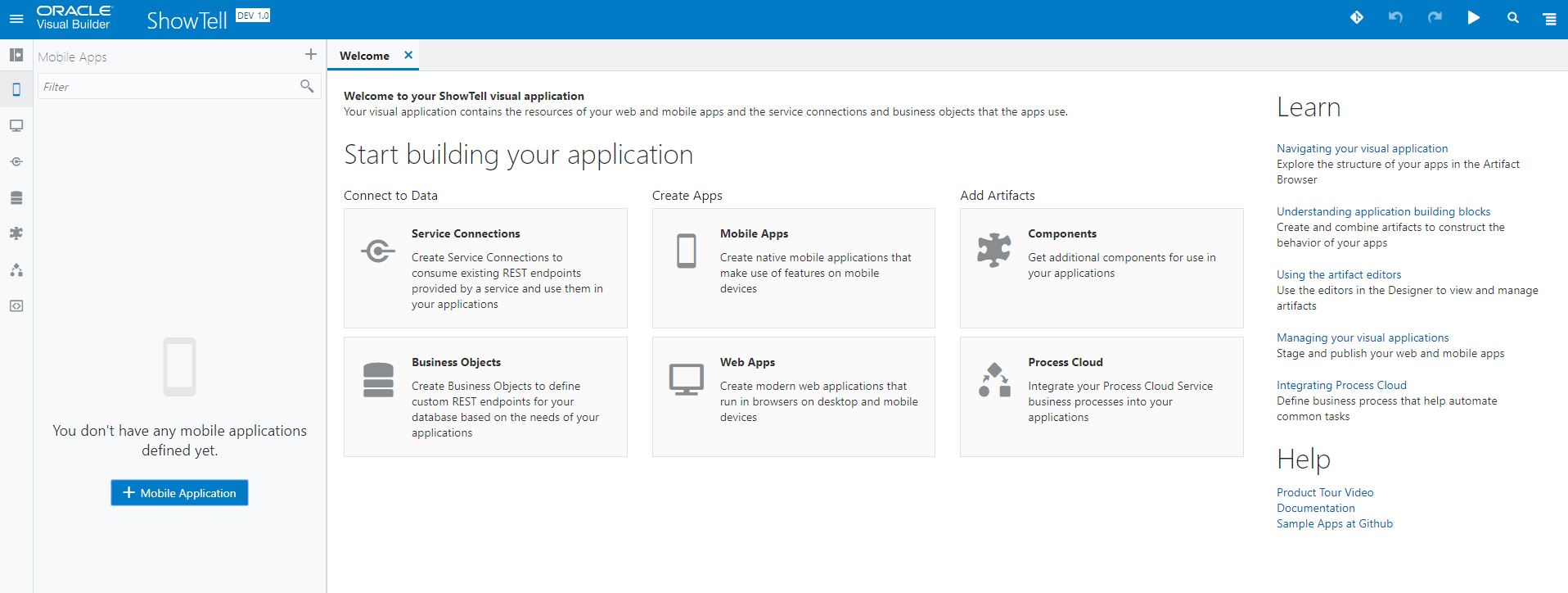Click the Business Objects stack icon in card

point(378,380)
